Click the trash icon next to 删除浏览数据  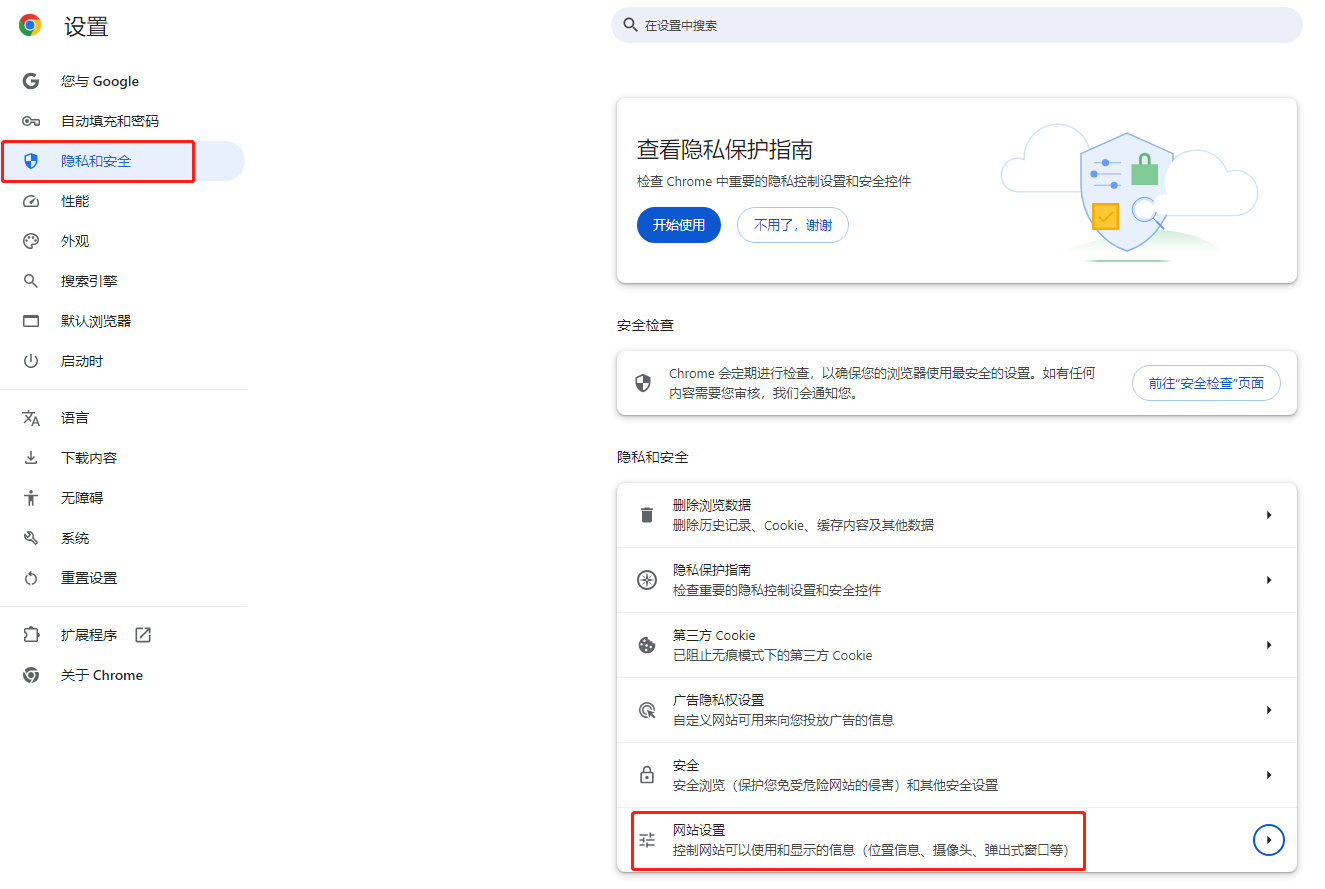(x=646, y=514)
